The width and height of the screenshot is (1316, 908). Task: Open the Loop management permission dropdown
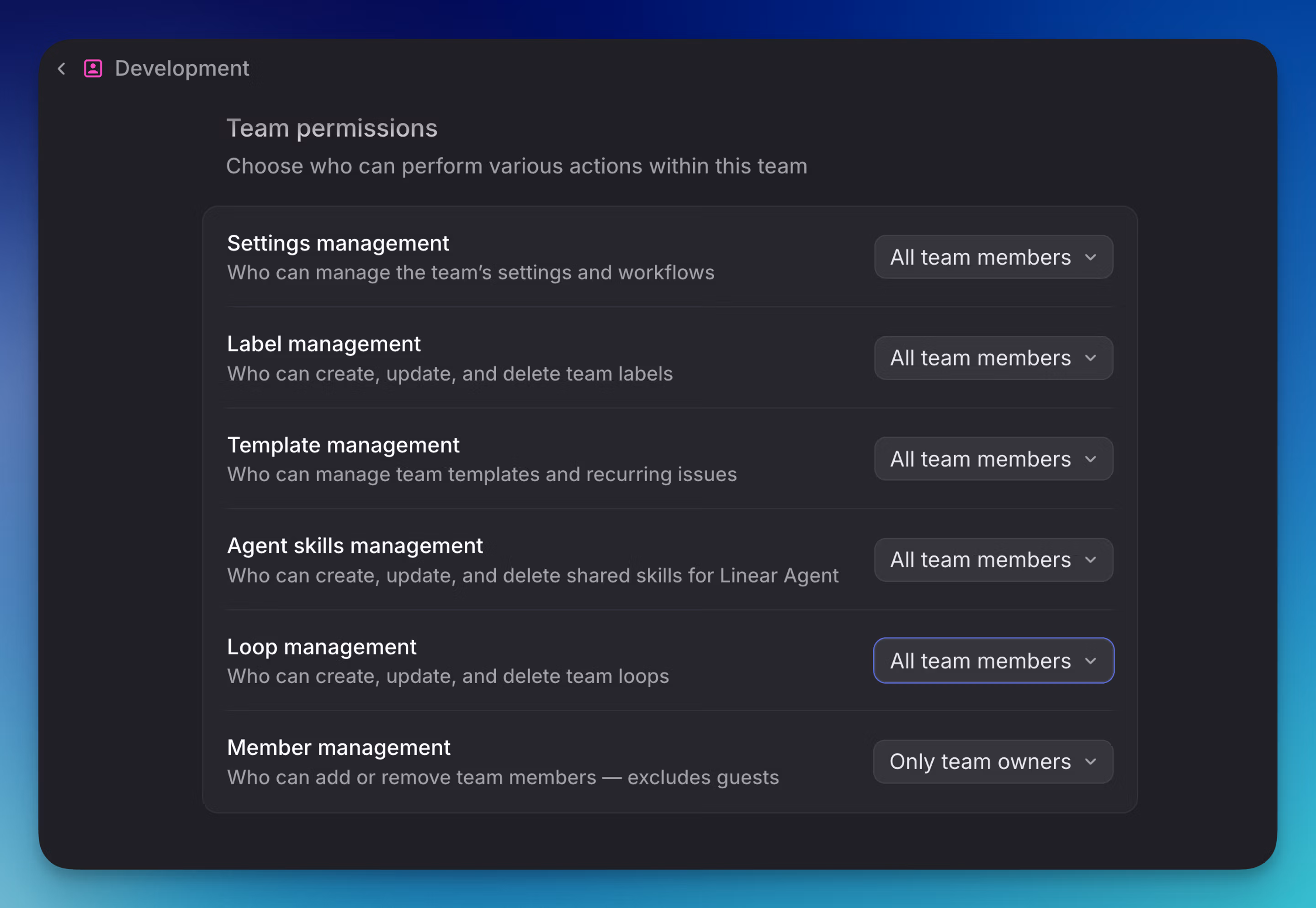(993, 660)
